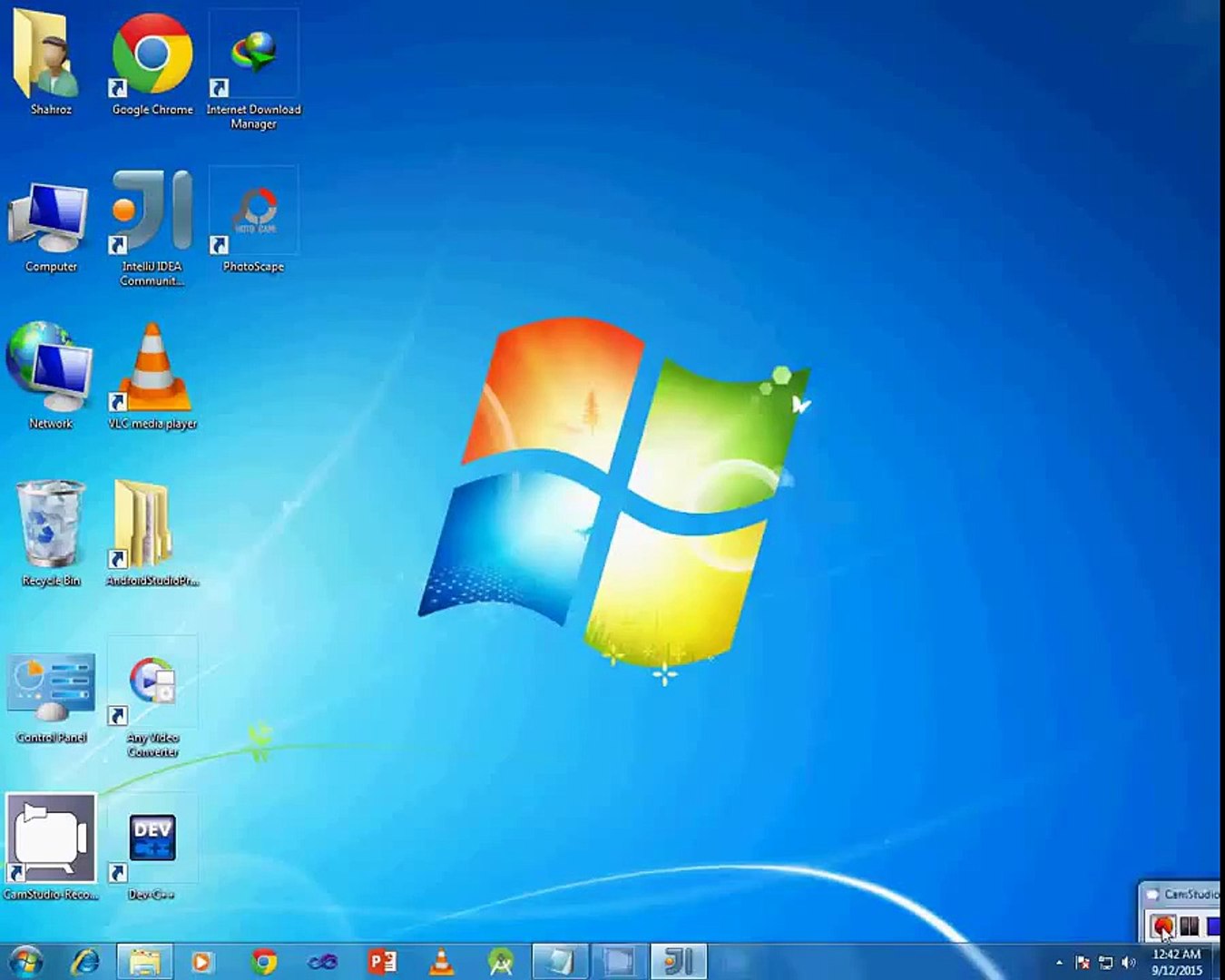Open the network tray icon
The image size is (1225, 980).
click(x=1105, y=962)
